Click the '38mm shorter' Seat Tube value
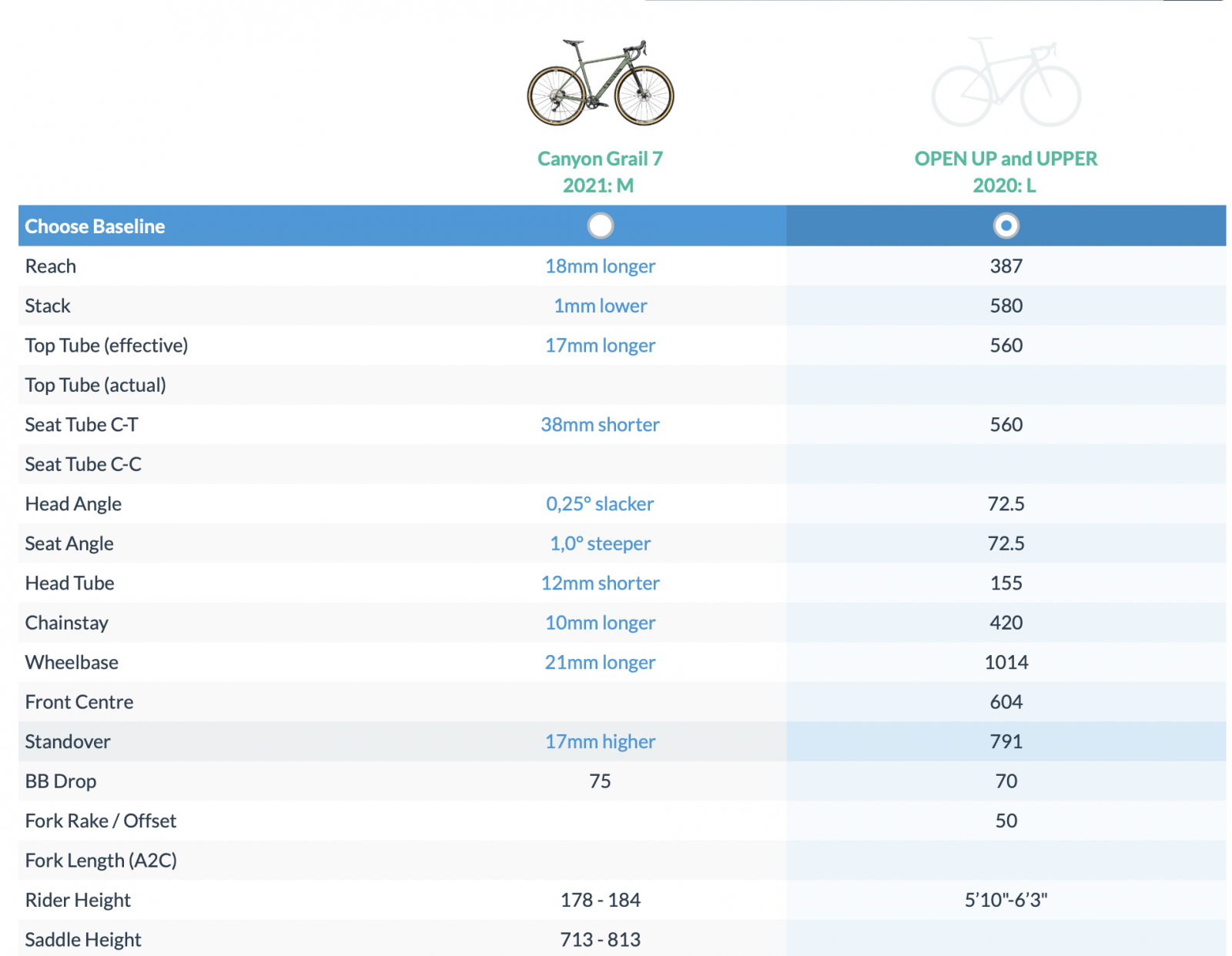This screenshot has height=956, width=1232. [600, 425]
